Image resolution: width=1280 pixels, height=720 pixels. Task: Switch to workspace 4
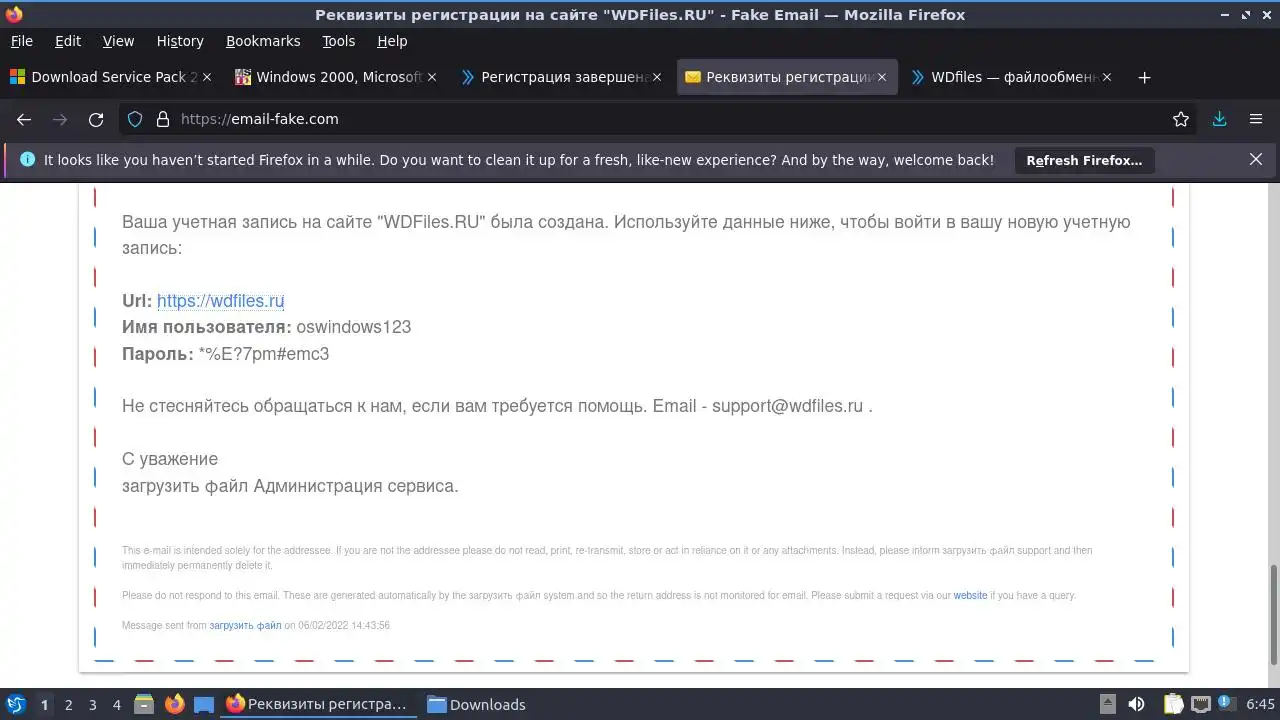[116, 705]
